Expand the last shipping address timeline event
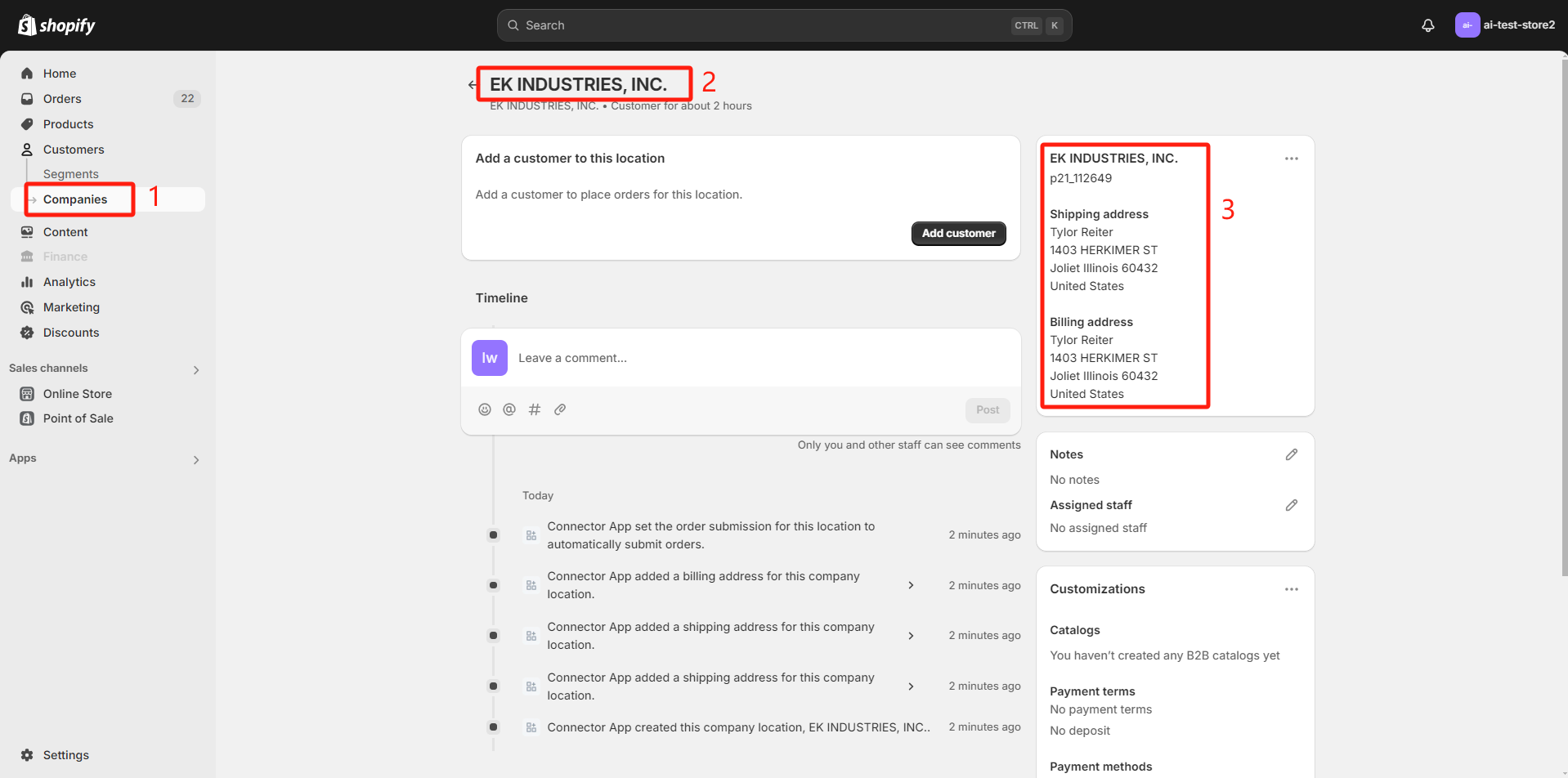Viewport: 1568px width, 778px height. tap(911, 686)
